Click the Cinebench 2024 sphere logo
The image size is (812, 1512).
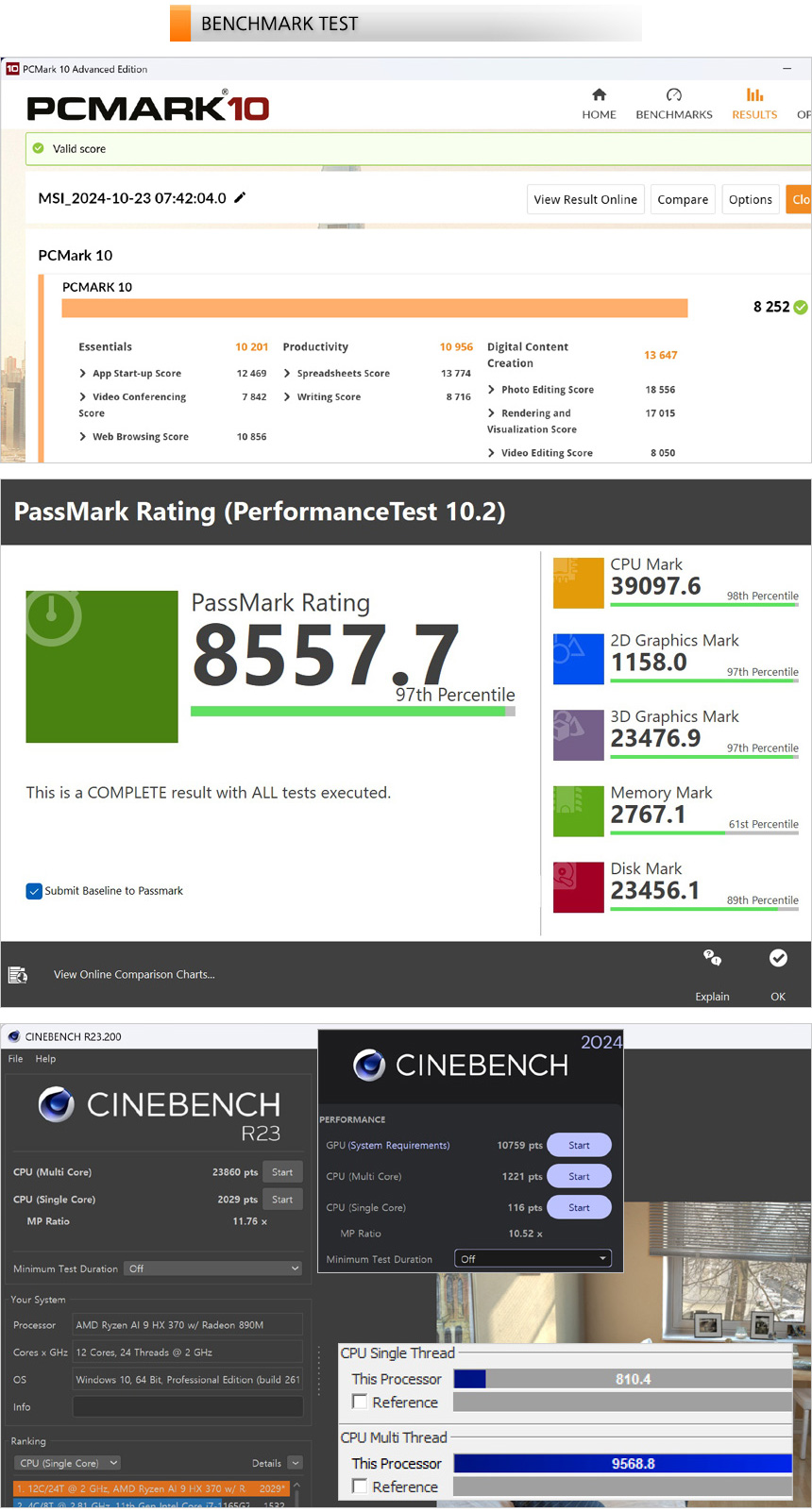[369, 1066]
